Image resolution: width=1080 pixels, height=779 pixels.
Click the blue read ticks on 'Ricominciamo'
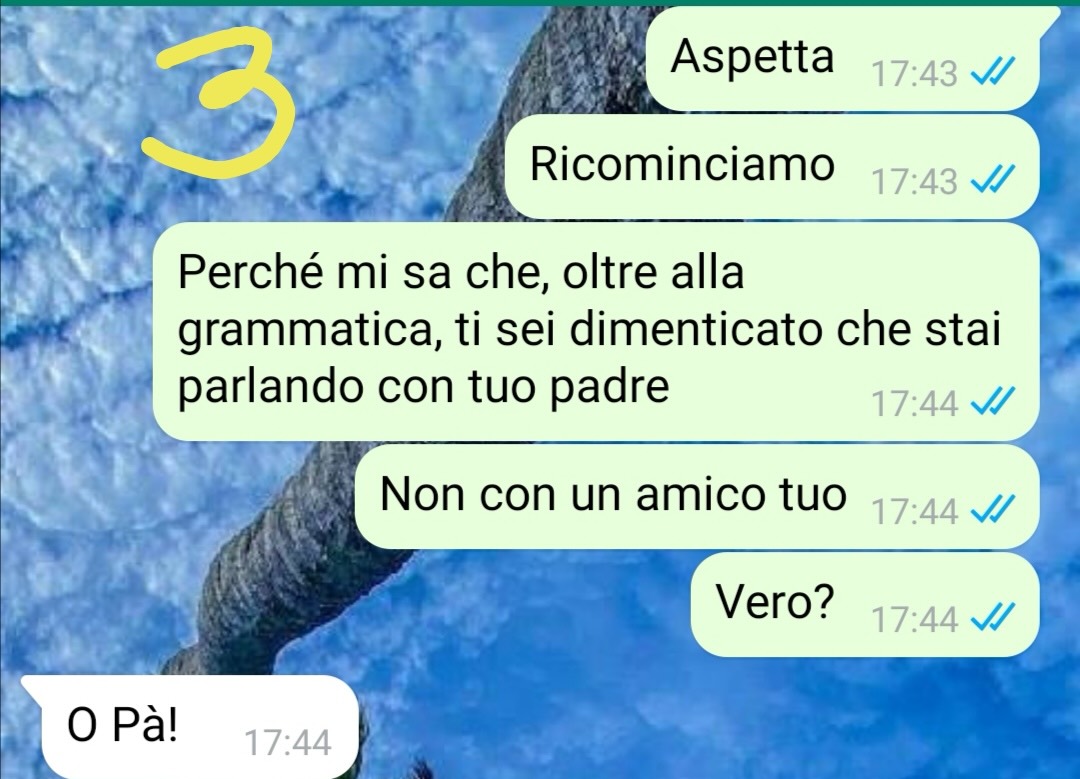pyautogui.click(x=993, y=179)
